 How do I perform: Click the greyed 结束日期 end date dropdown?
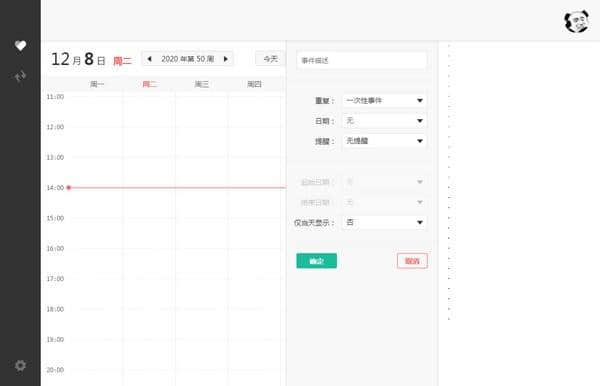click(x=385, y=202)
